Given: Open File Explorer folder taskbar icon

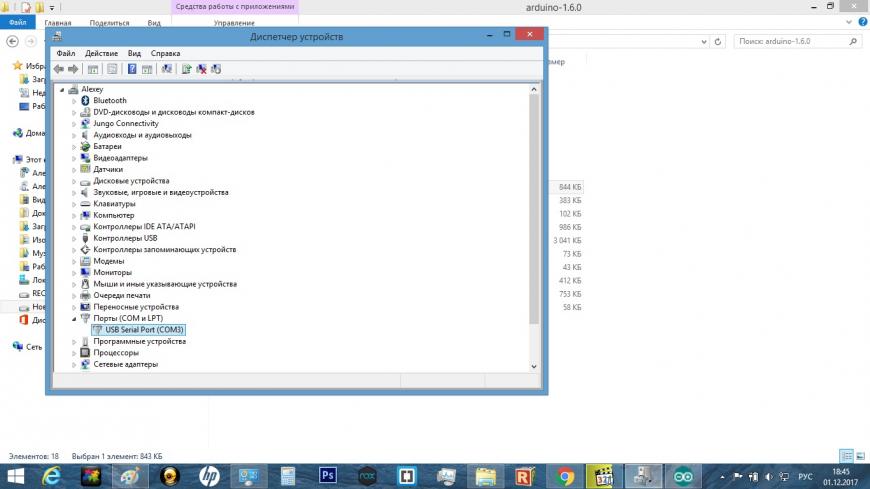Looking at the screenshot, I should tap(485, 477).
